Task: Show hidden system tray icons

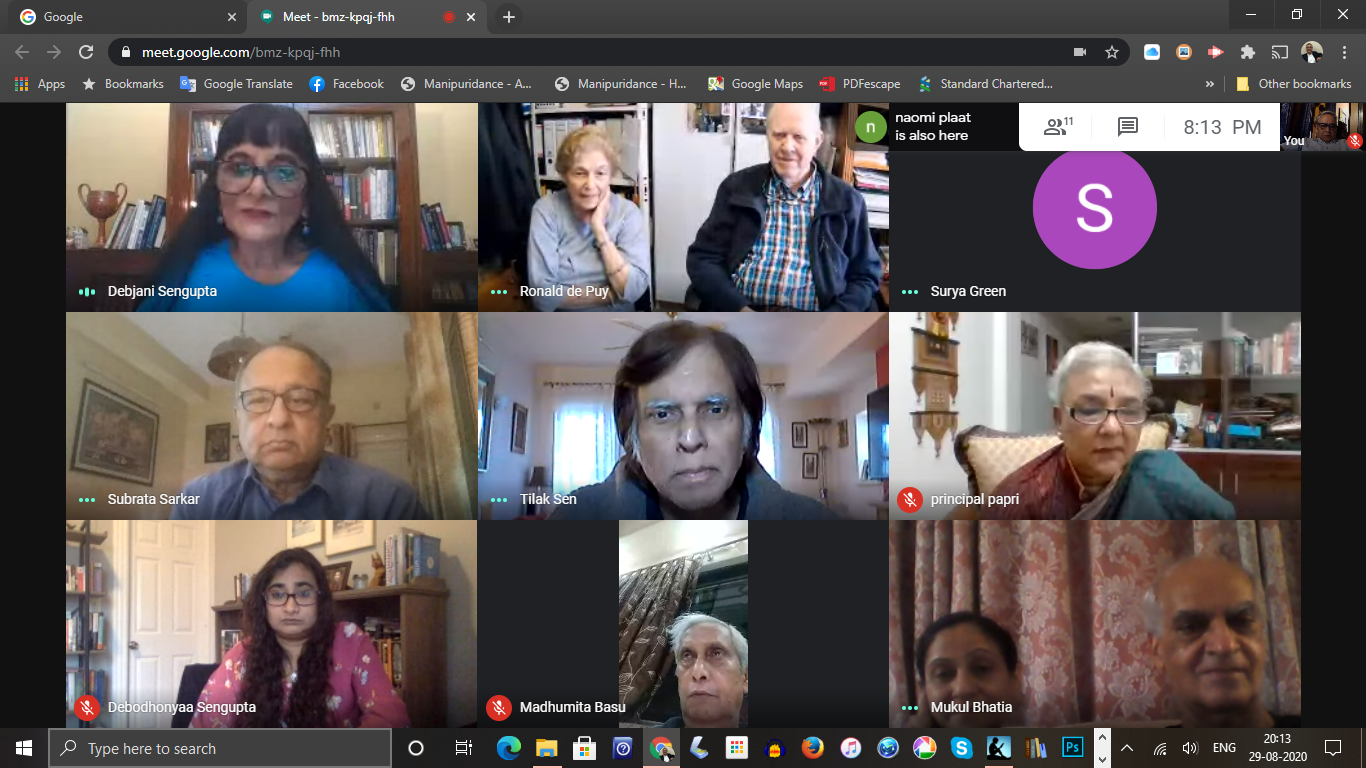Action: point(1127,748)
